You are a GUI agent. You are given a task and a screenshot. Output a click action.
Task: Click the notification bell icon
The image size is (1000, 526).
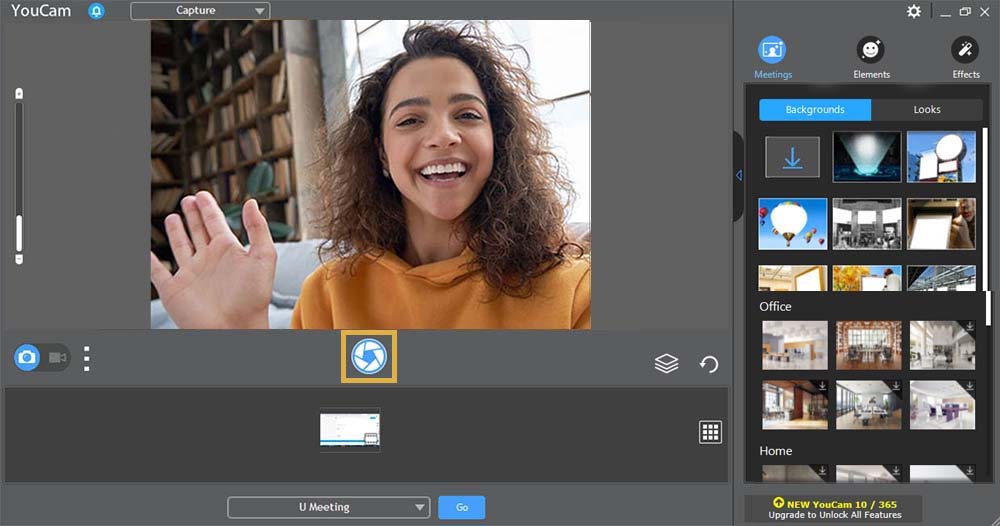(96, 11)
